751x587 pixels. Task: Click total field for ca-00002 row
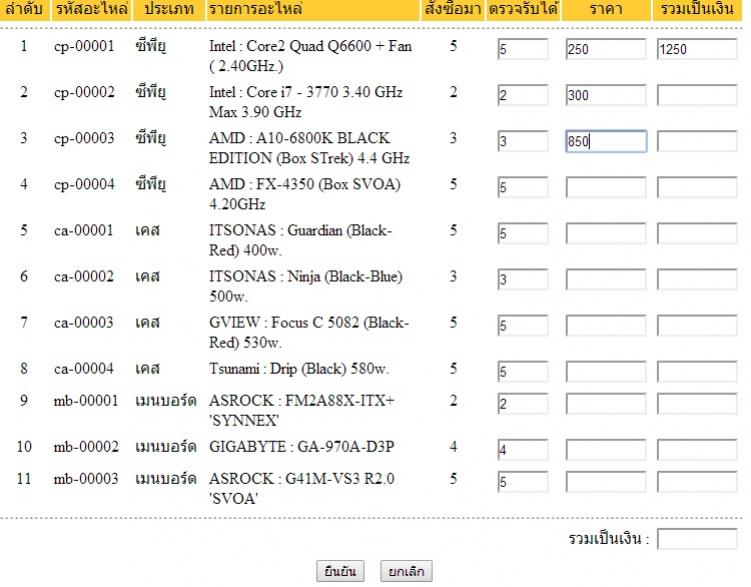[x=697, y=279]
